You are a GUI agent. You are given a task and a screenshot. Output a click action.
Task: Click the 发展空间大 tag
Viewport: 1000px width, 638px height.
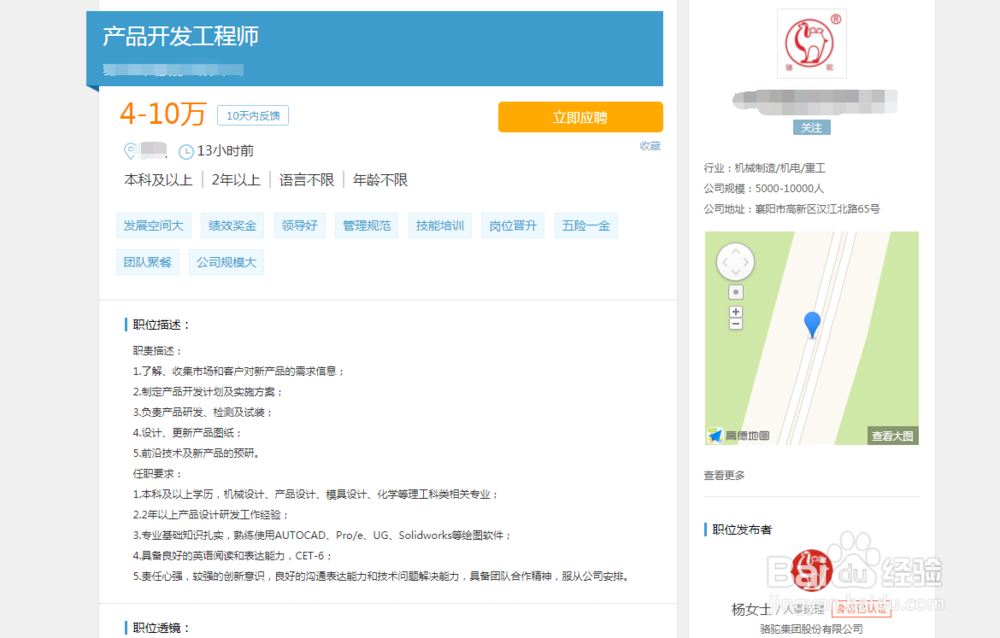click(152, 225)
